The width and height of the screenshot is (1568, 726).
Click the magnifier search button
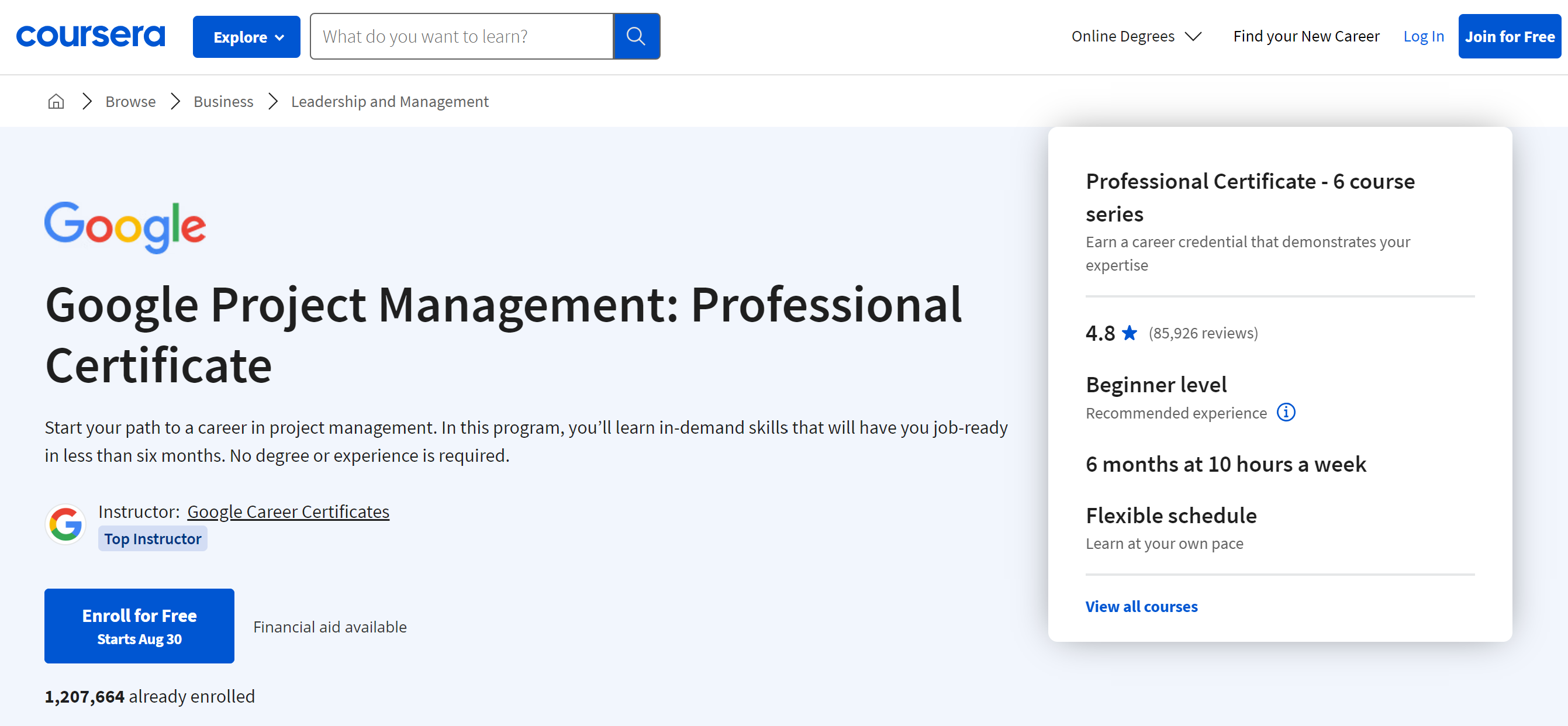(636, 36)
